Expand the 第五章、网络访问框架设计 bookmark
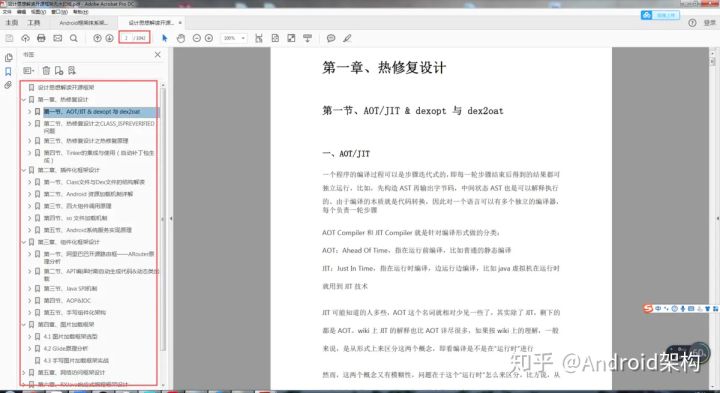The image size is (720, 393). point(24,372)
